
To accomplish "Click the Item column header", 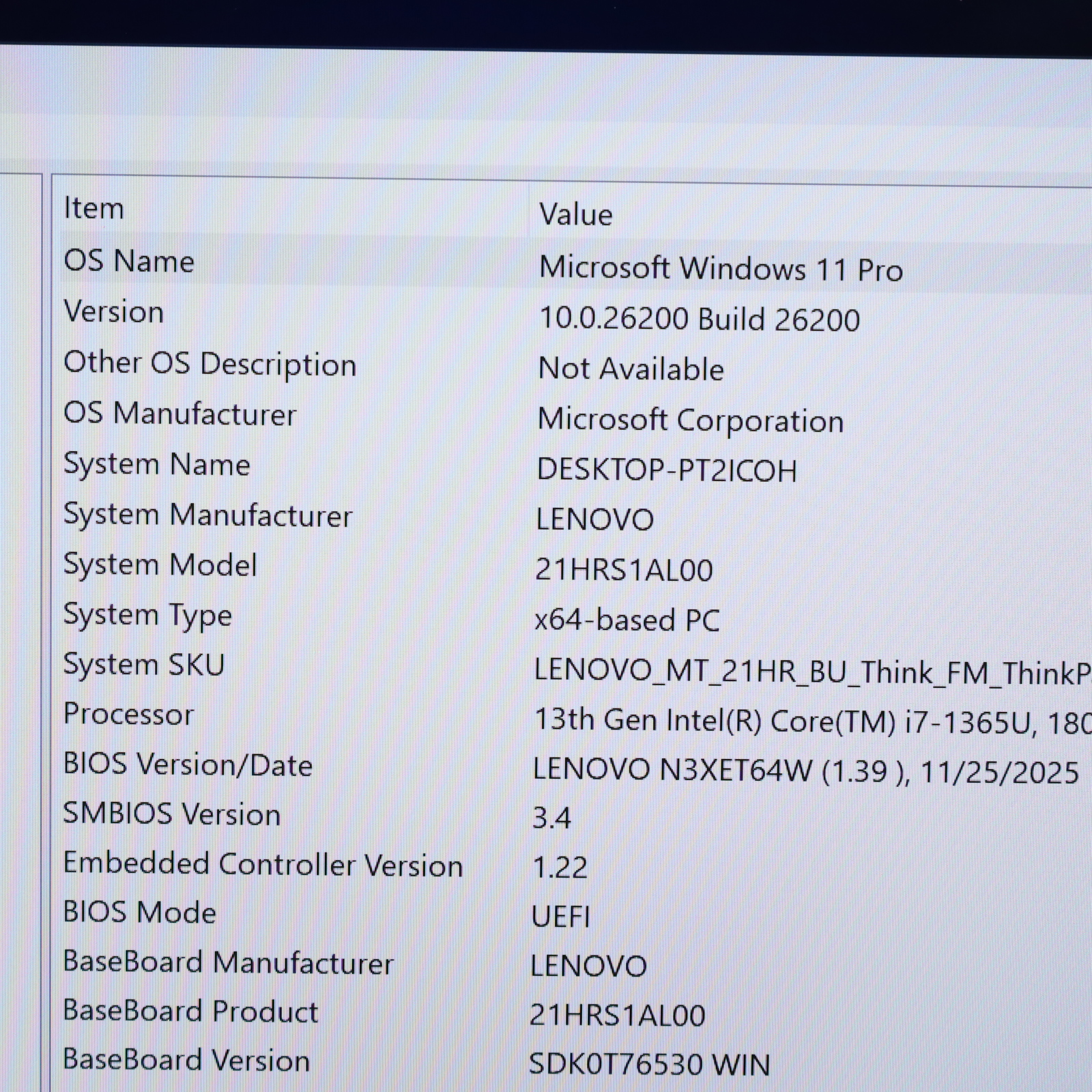I will click(94, 208).
